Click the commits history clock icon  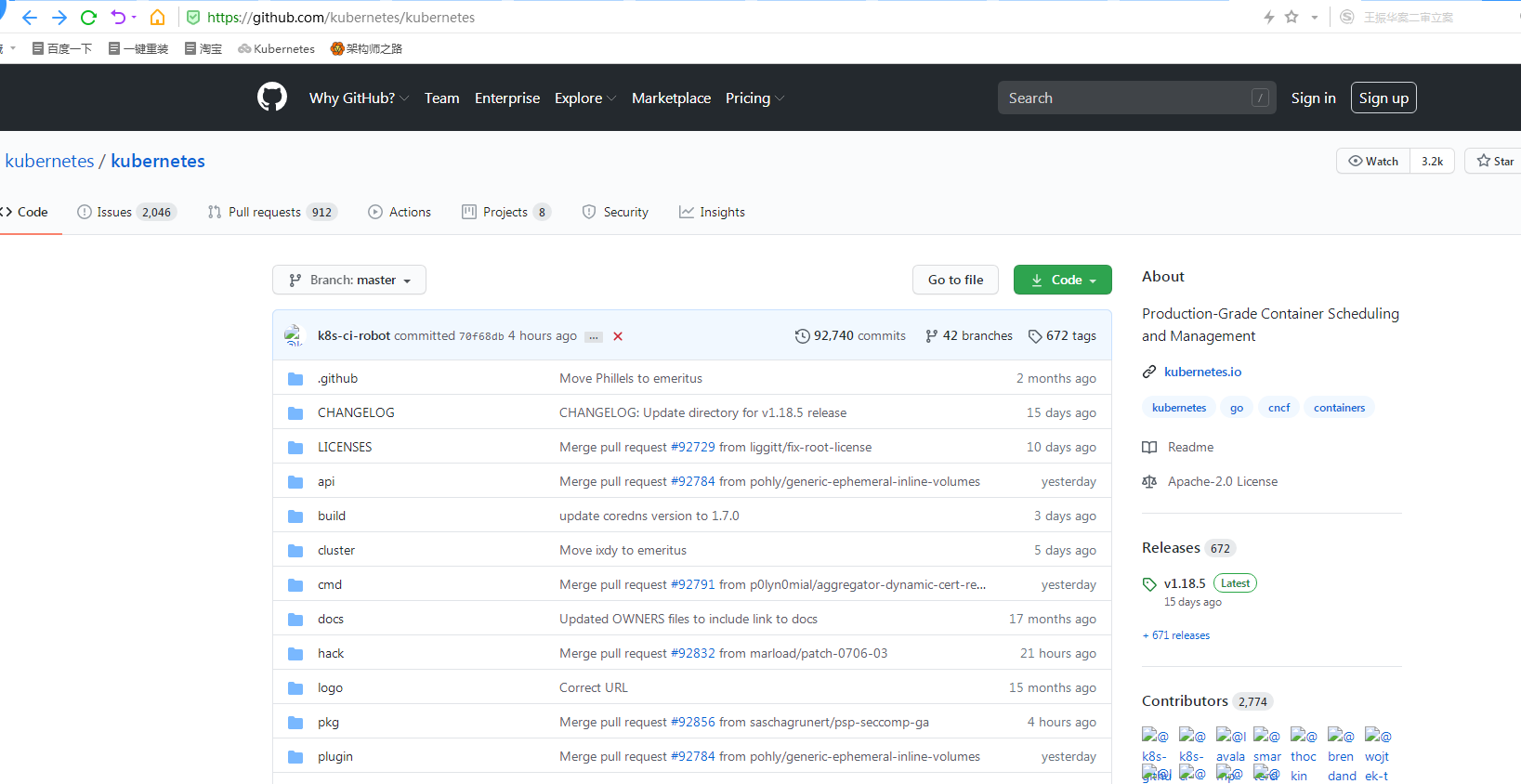click(x=803, y=336)
